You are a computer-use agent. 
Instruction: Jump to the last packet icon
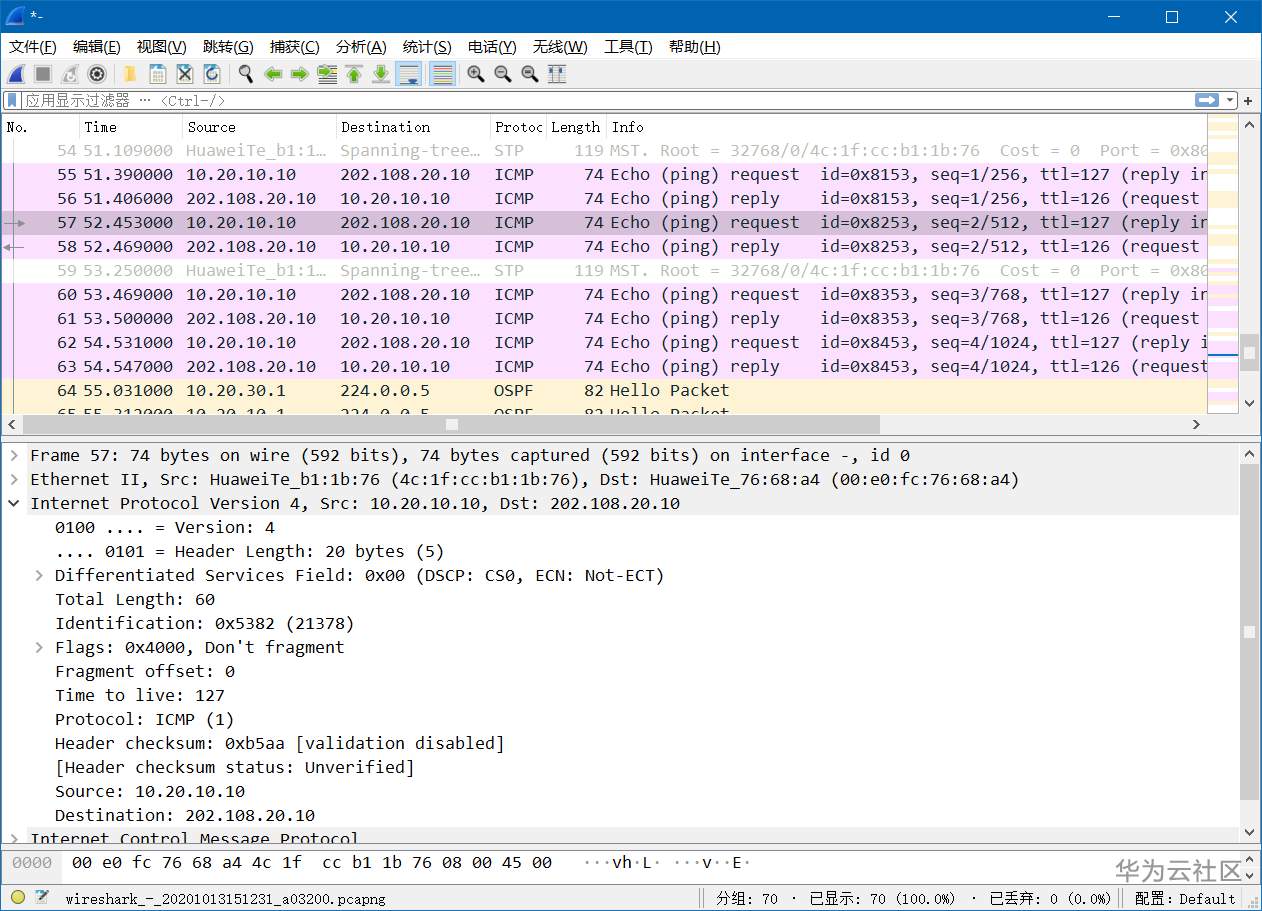click(381, 74)
